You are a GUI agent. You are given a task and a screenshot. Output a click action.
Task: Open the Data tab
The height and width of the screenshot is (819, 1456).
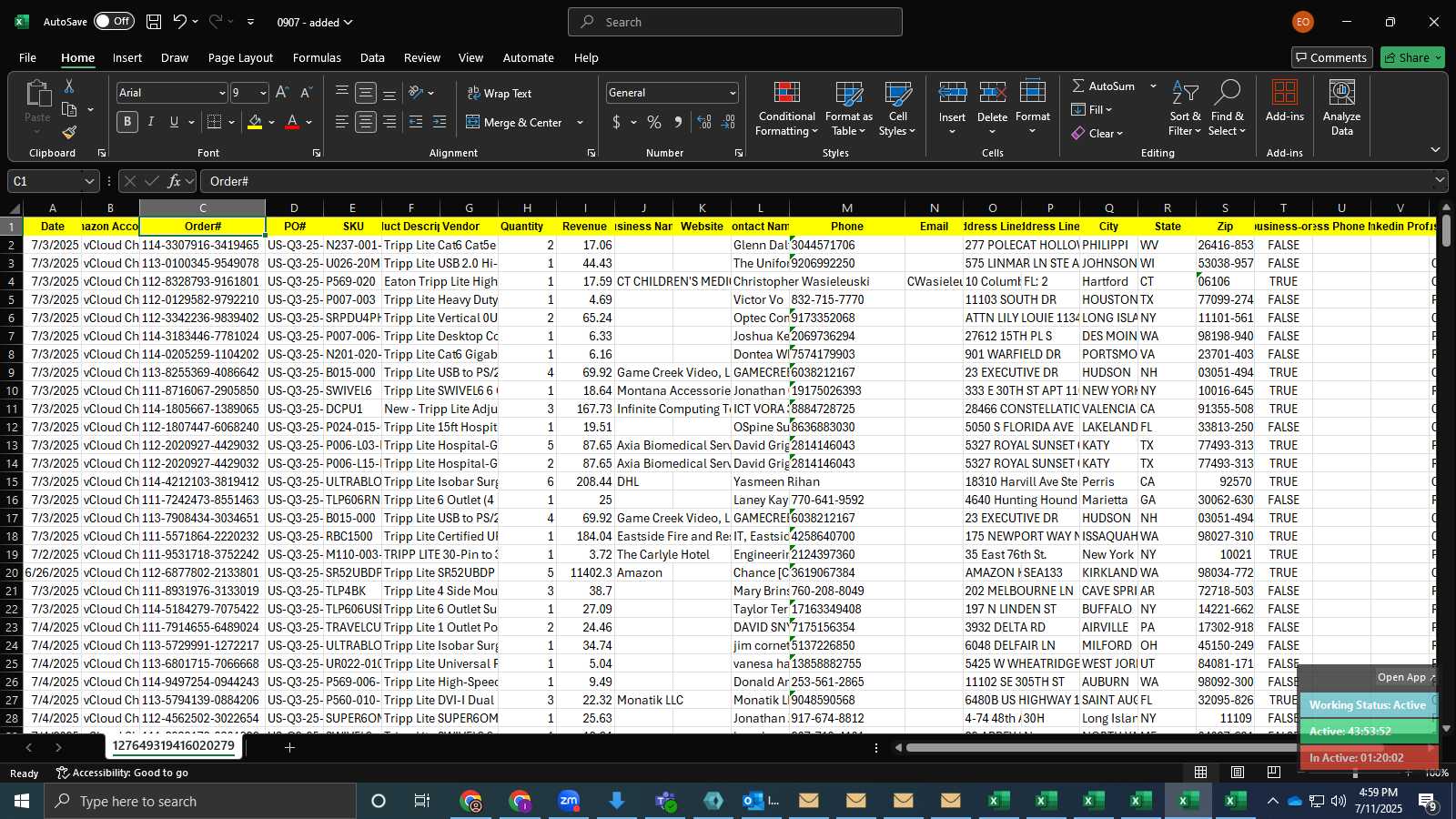pyautogui.click(x=372, y=57)
